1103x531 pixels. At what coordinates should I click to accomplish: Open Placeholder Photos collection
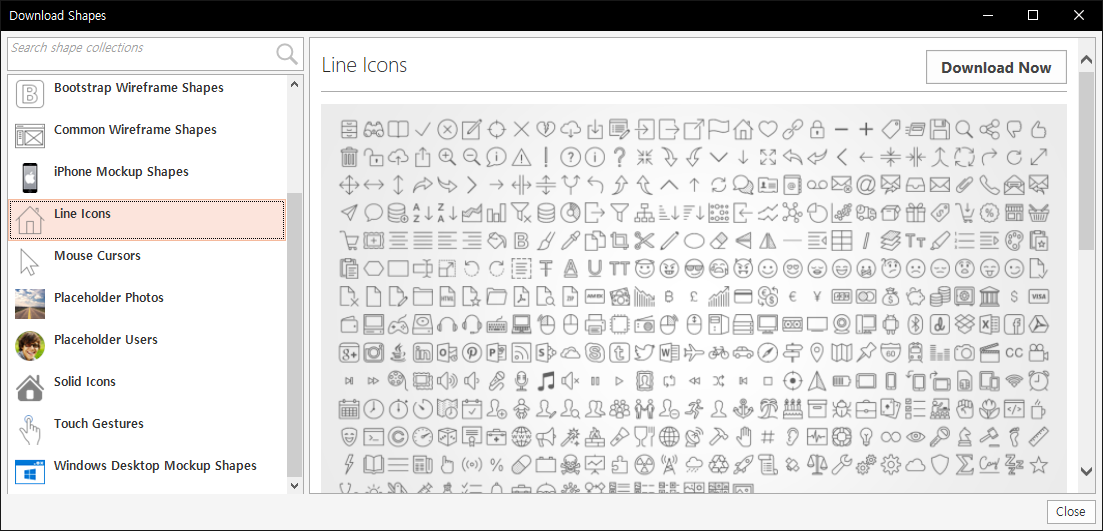(x=148, y=304)
